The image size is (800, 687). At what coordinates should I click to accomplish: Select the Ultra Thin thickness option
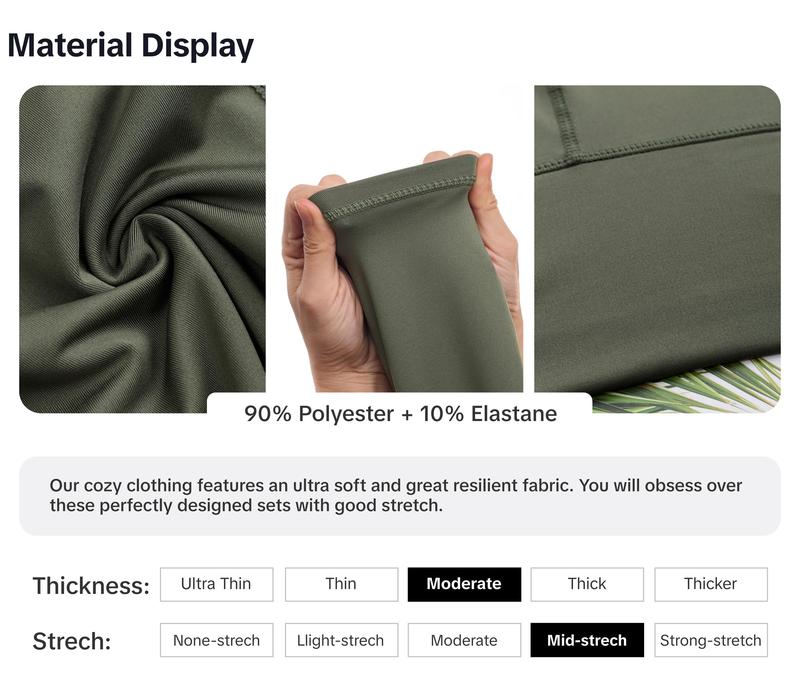pyautogui.click(x=216, y=584)
